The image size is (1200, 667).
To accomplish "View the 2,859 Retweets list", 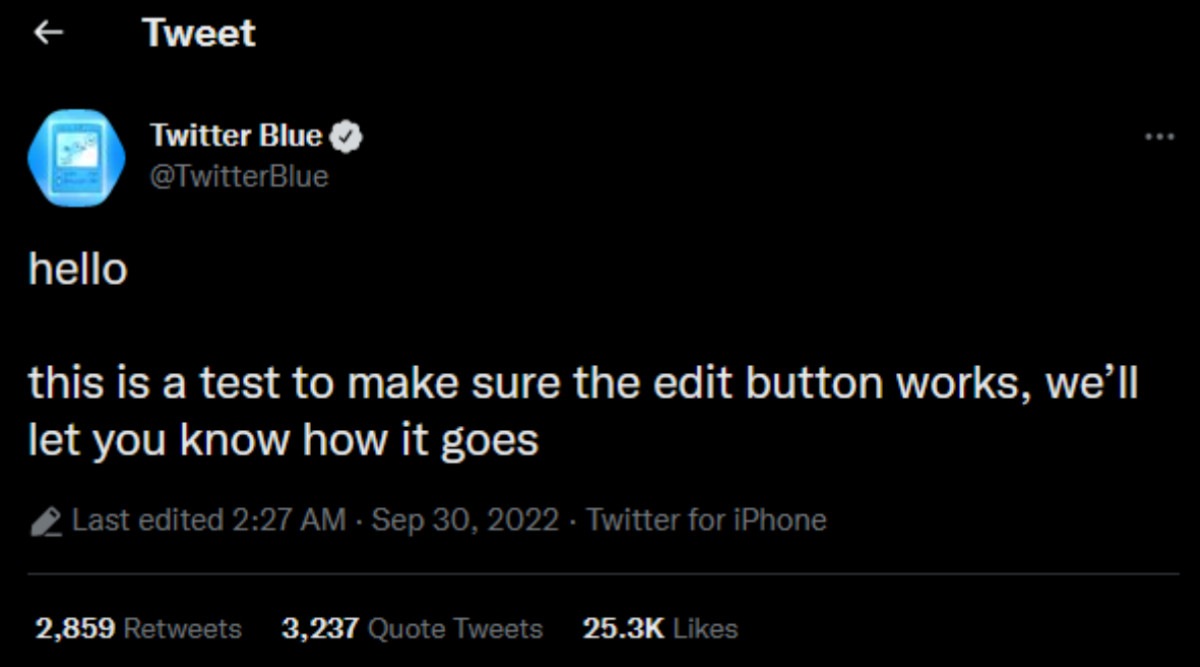I will click(136, 628).
